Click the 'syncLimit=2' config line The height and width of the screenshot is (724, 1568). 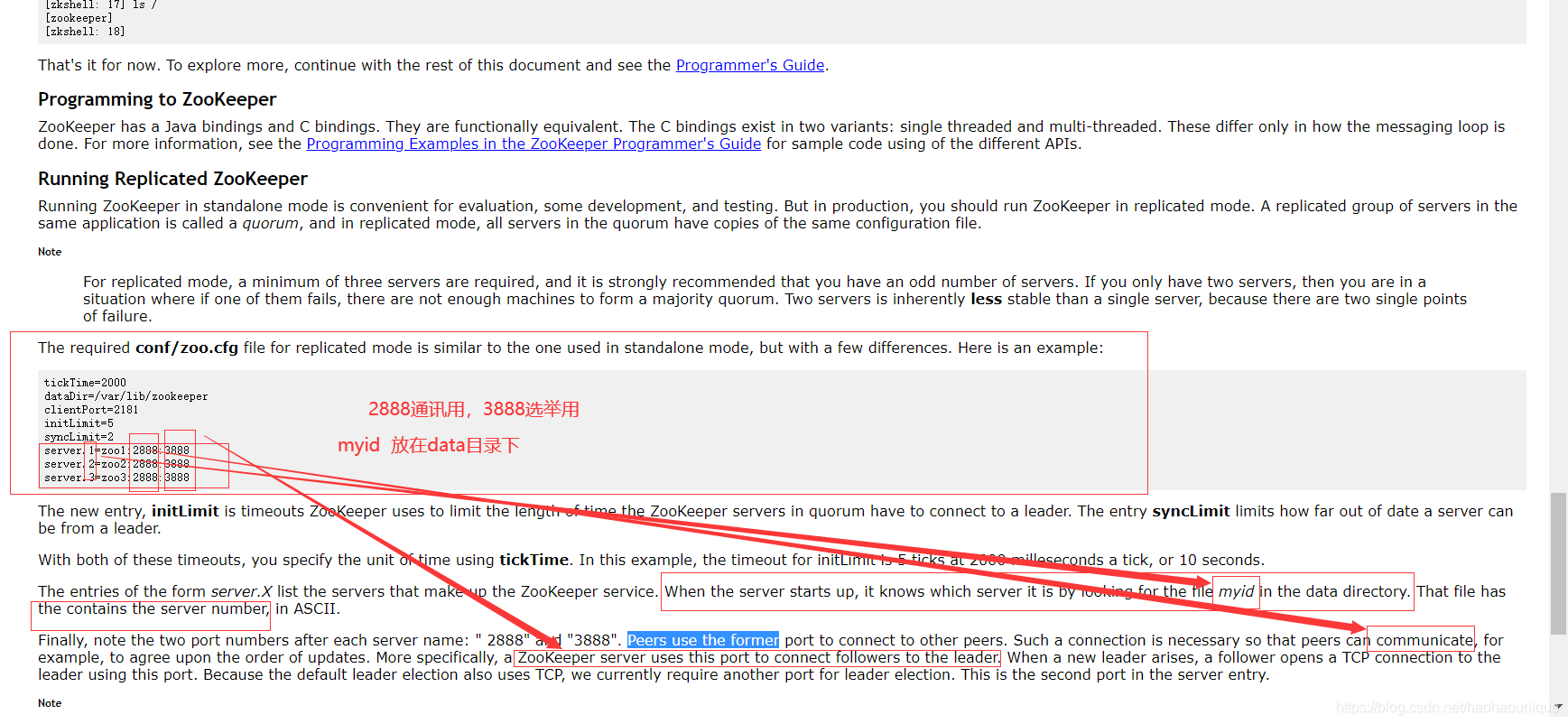tap(79, 437)
